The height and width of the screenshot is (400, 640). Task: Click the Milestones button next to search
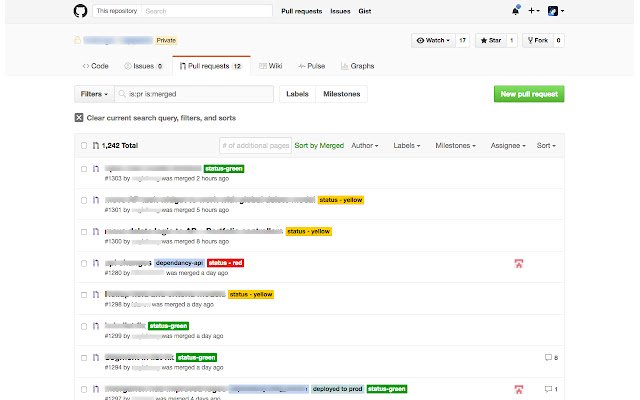[342, 94]
